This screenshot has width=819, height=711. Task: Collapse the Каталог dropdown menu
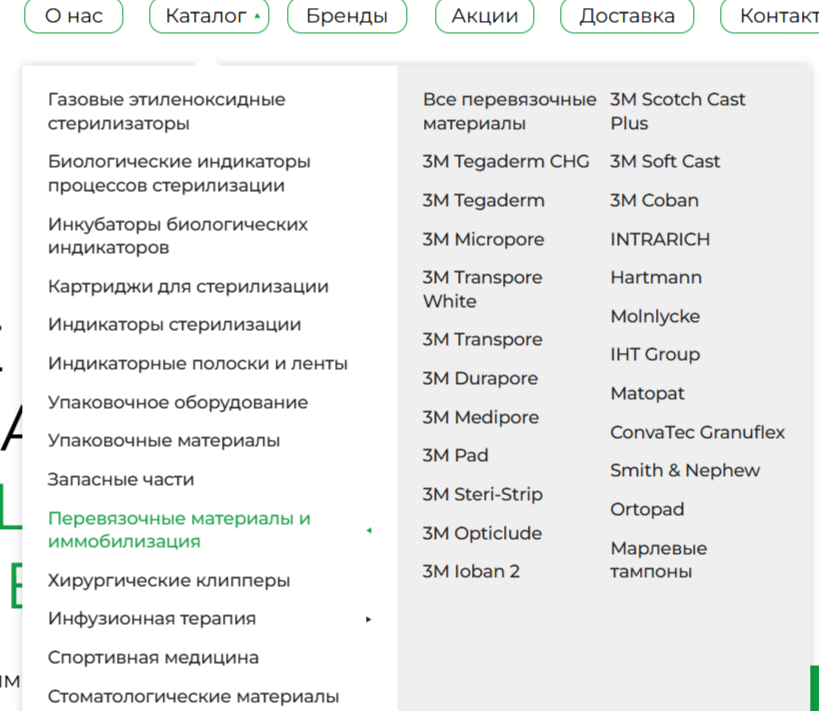pos(209,16)
